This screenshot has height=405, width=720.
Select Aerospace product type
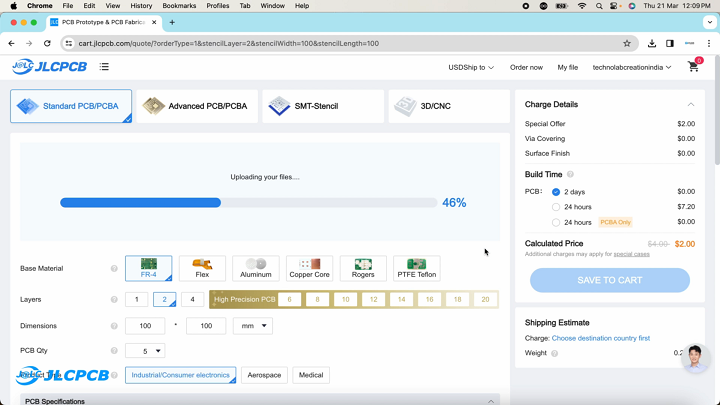tap(264, 375)
